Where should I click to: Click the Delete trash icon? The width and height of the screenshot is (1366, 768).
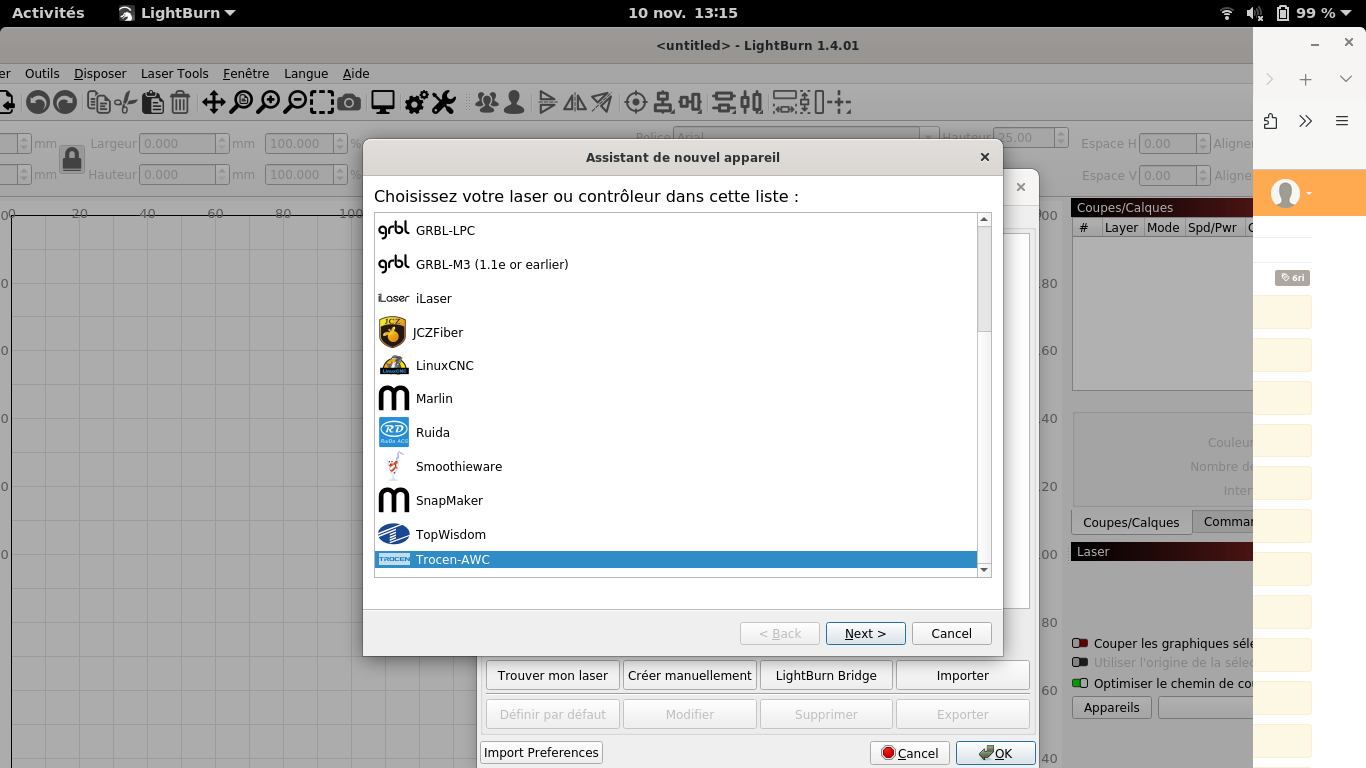(180, 103)
